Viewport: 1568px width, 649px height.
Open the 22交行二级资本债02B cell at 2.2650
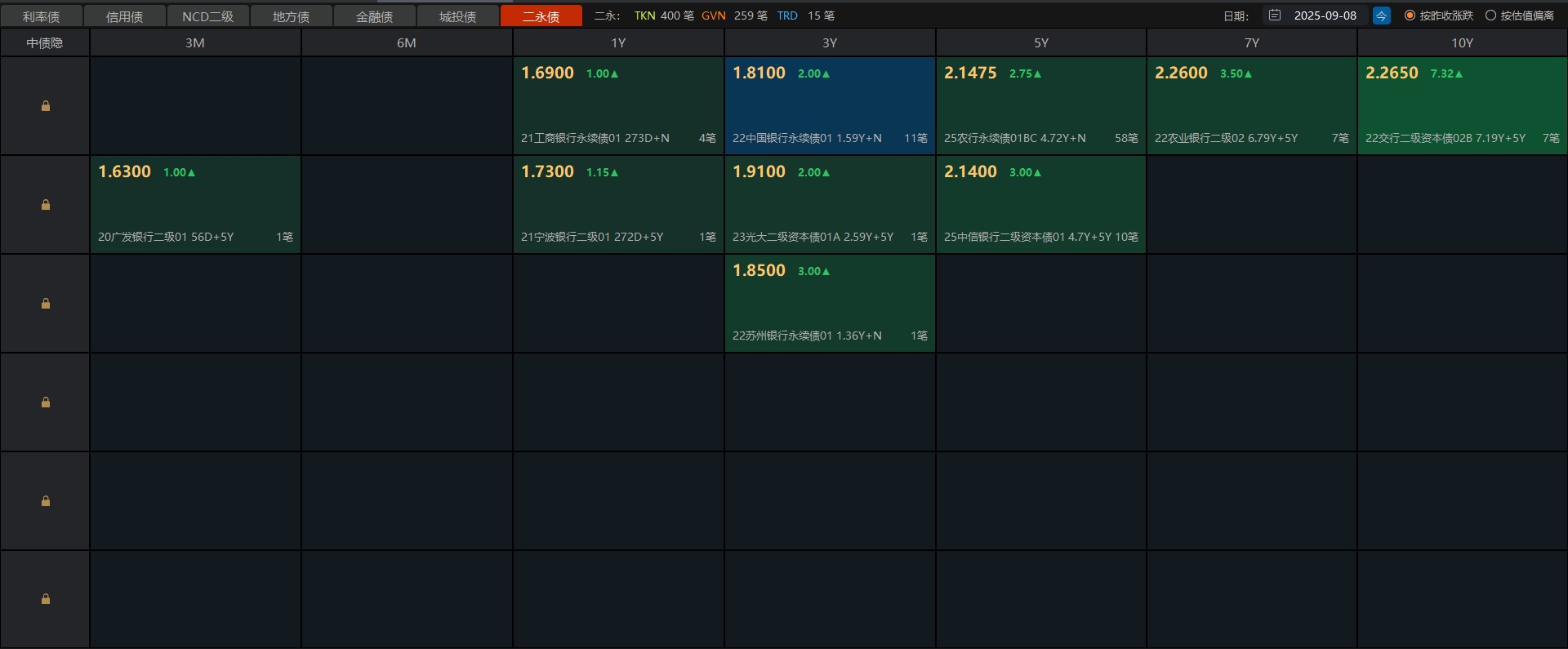pos(1463,105)
